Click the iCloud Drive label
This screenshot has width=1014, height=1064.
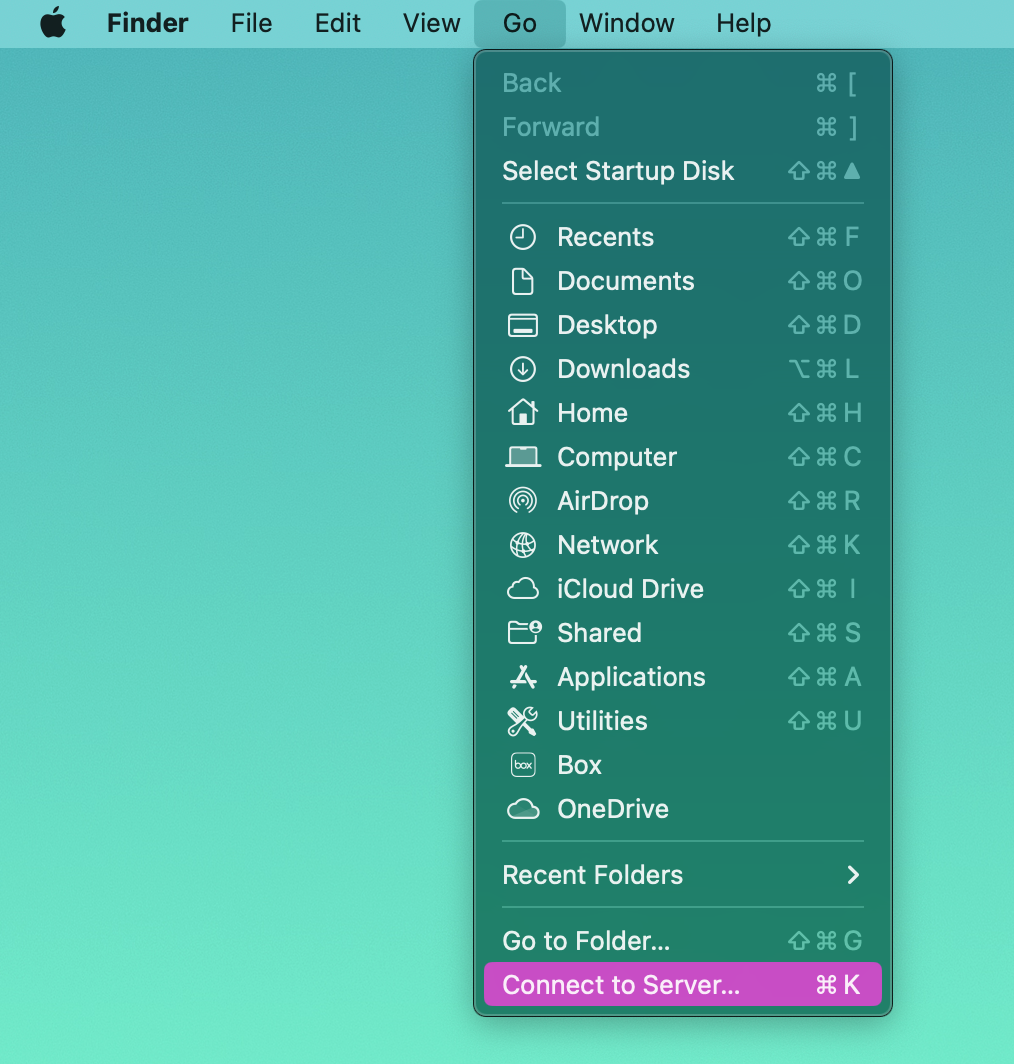click(x=631, y=589)
